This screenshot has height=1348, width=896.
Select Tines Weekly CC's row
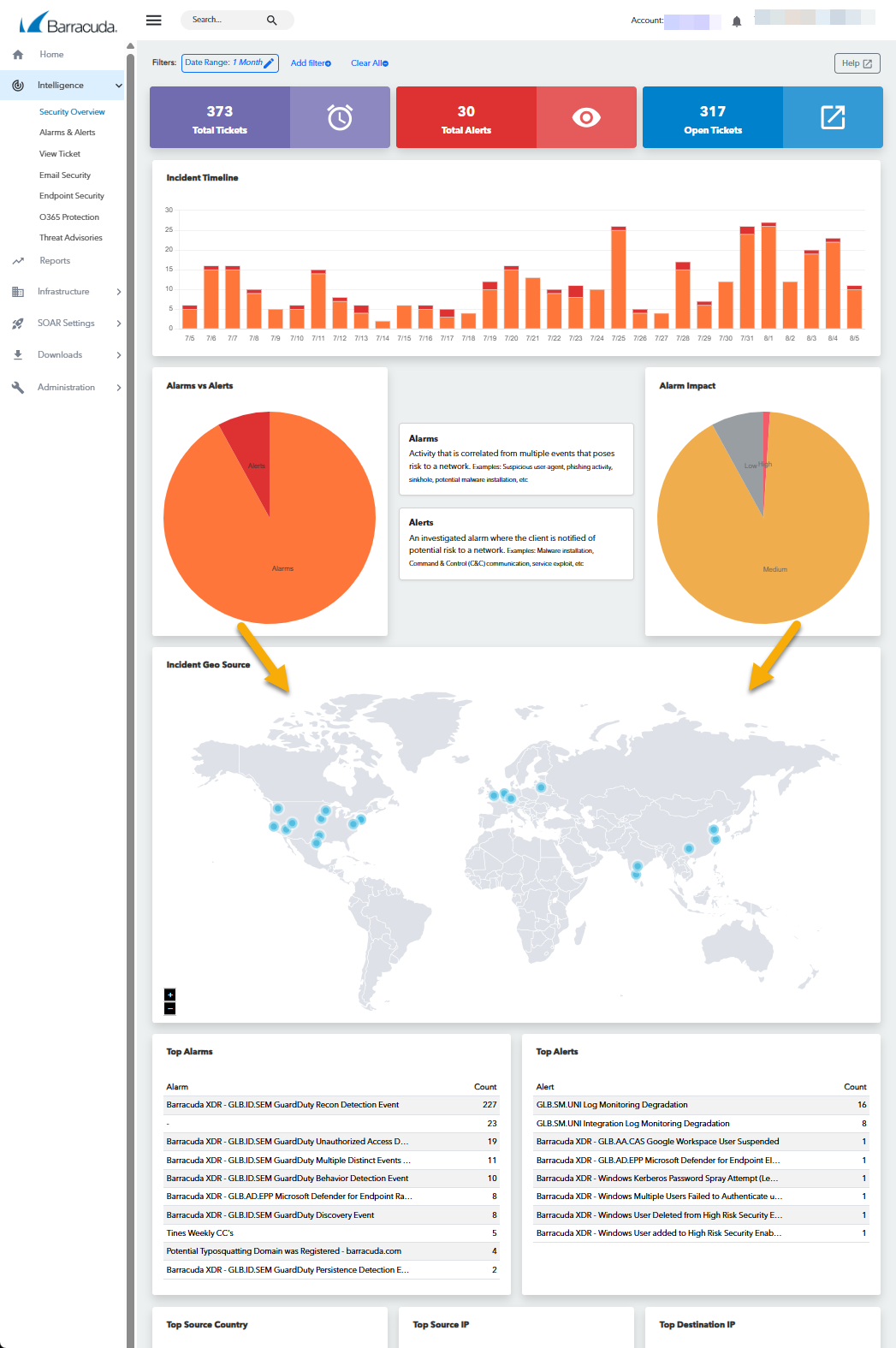tap(332, 1233)
